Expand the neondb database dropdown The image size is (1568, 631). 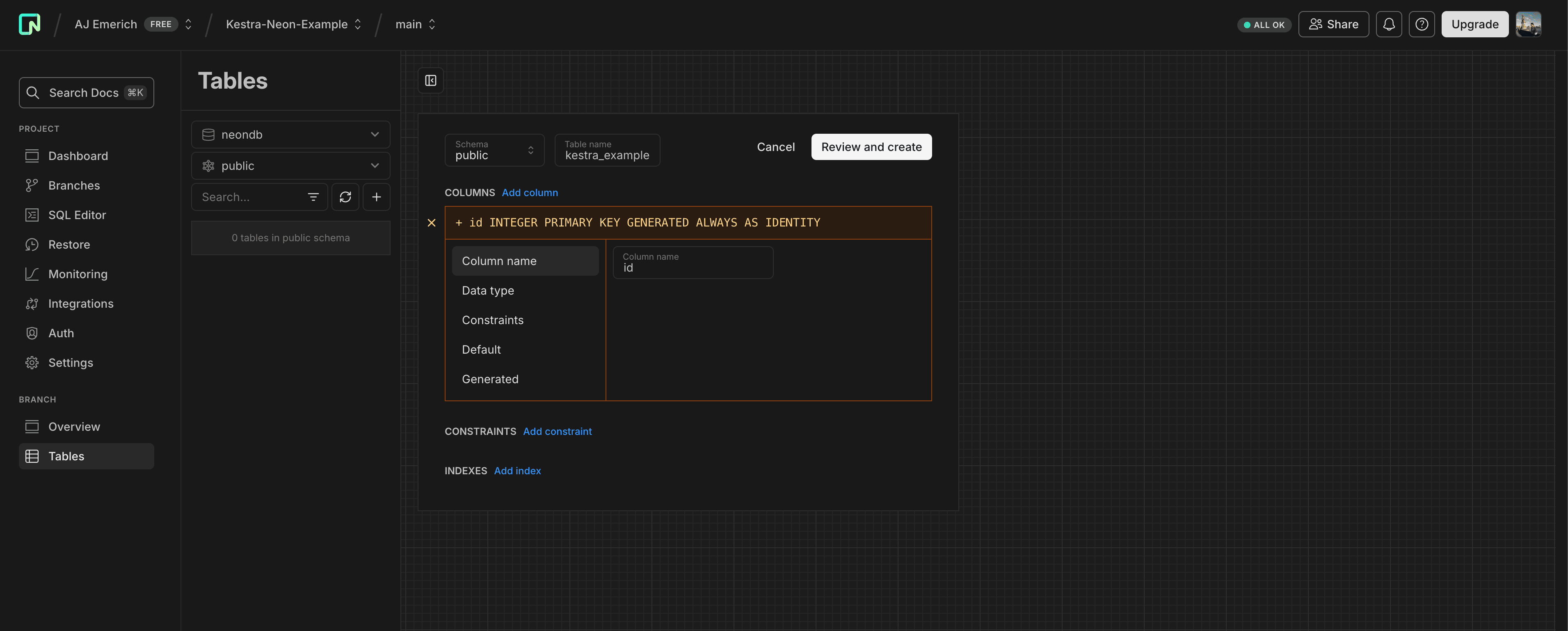pos(290,135)
